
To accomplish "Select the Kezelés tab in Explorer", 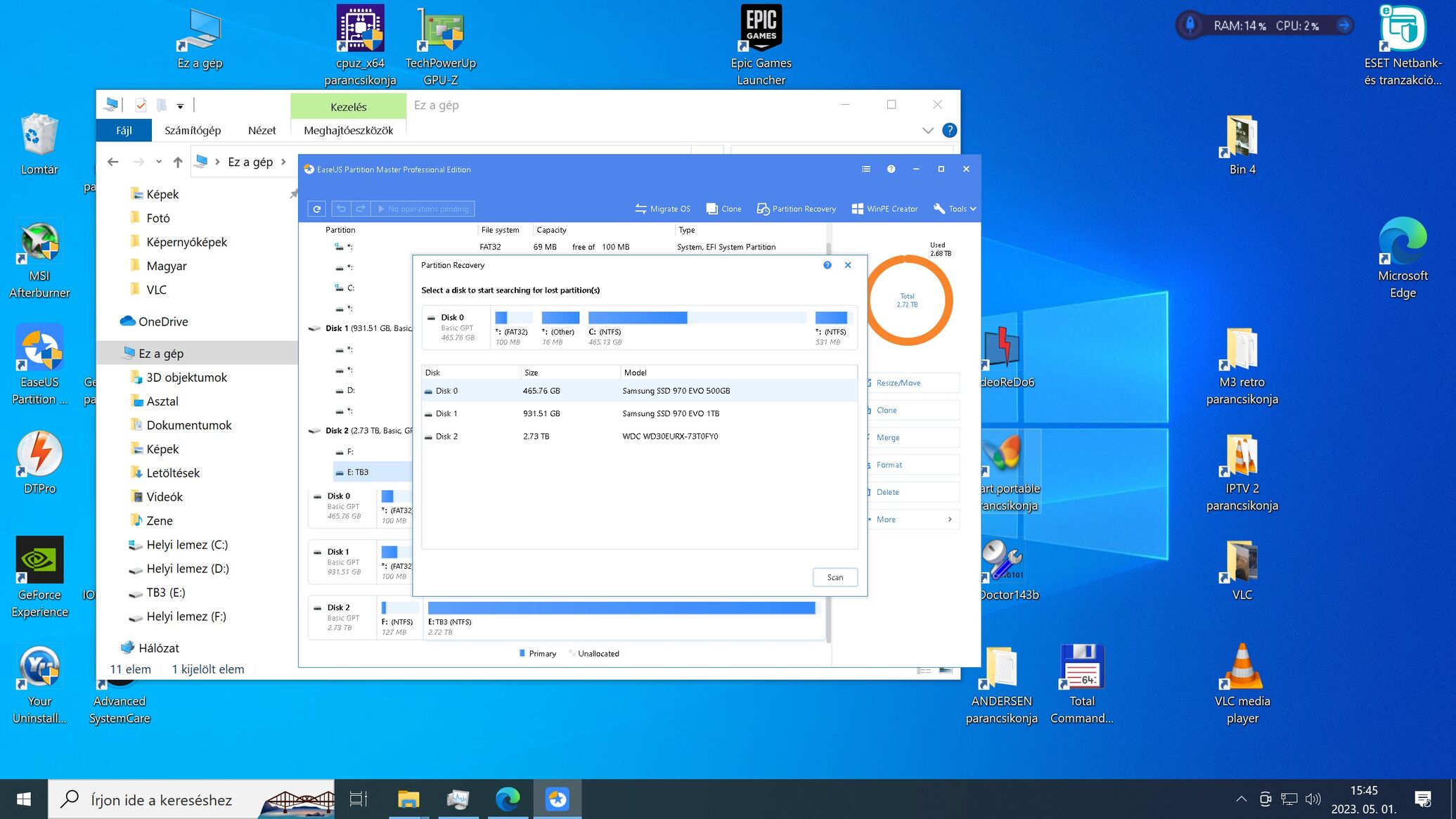I will point(348,107).
